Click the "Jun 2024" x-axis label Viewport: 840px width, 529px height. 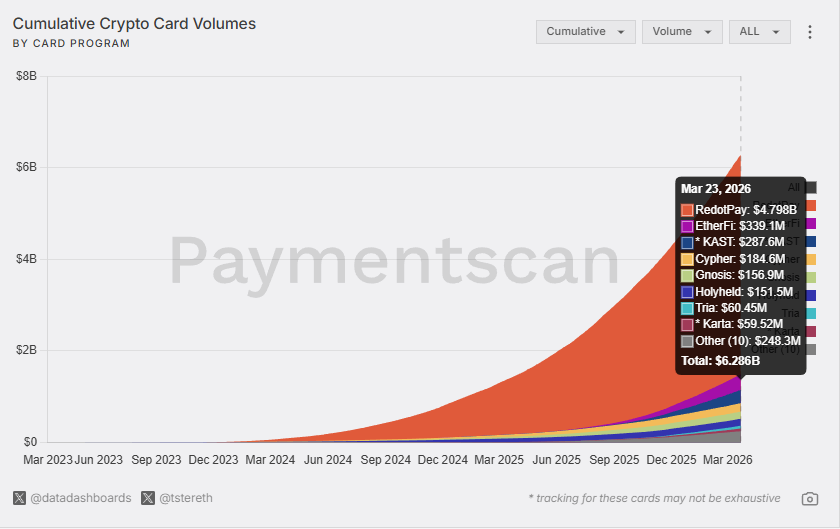tap(328, 460)
